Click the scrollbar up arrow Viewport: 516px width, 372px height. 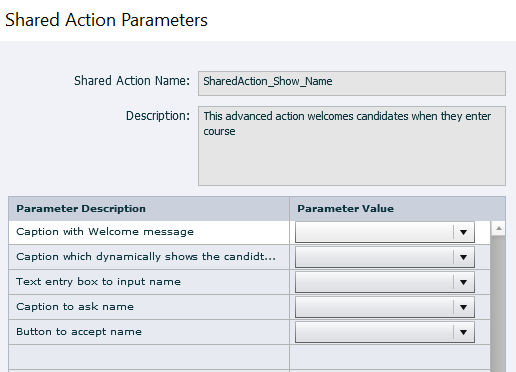pos(499,229)
